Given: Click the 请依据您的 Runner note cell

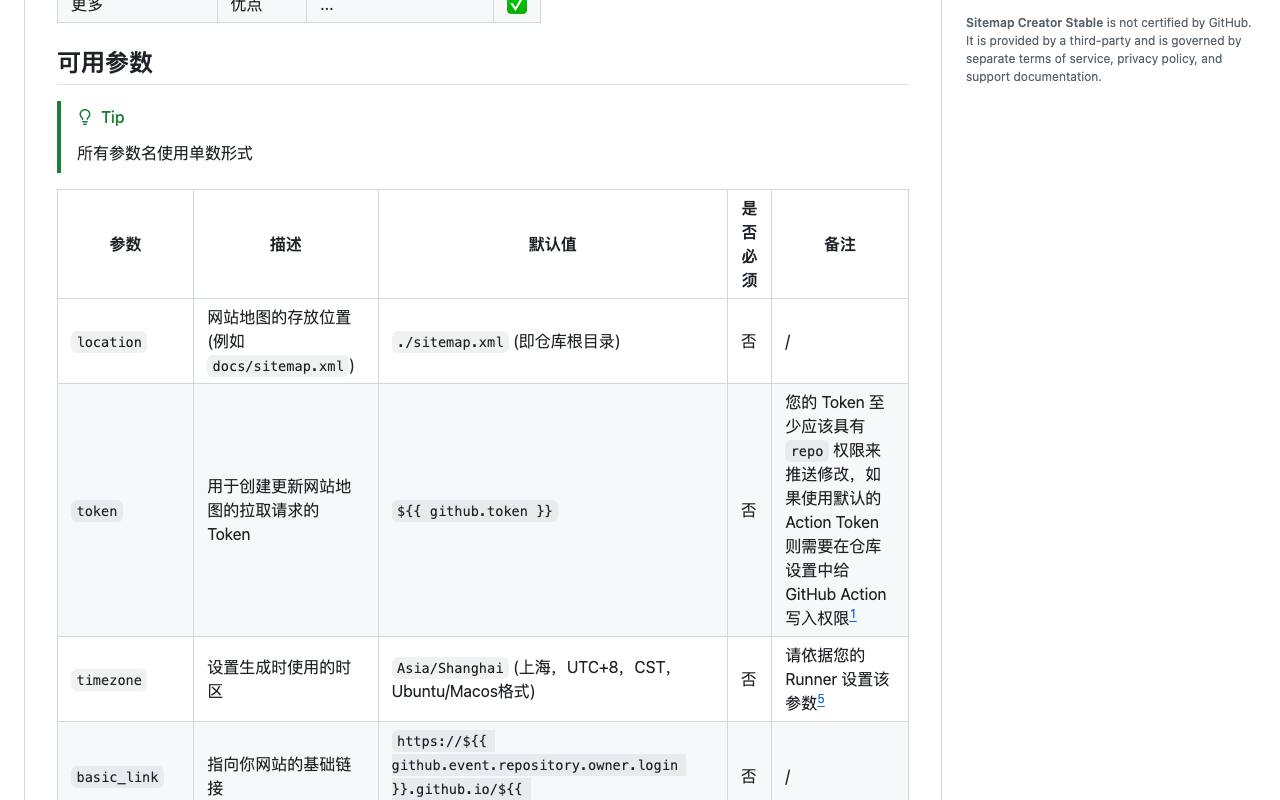Looking at the screenshot, I should pos(840,679).
